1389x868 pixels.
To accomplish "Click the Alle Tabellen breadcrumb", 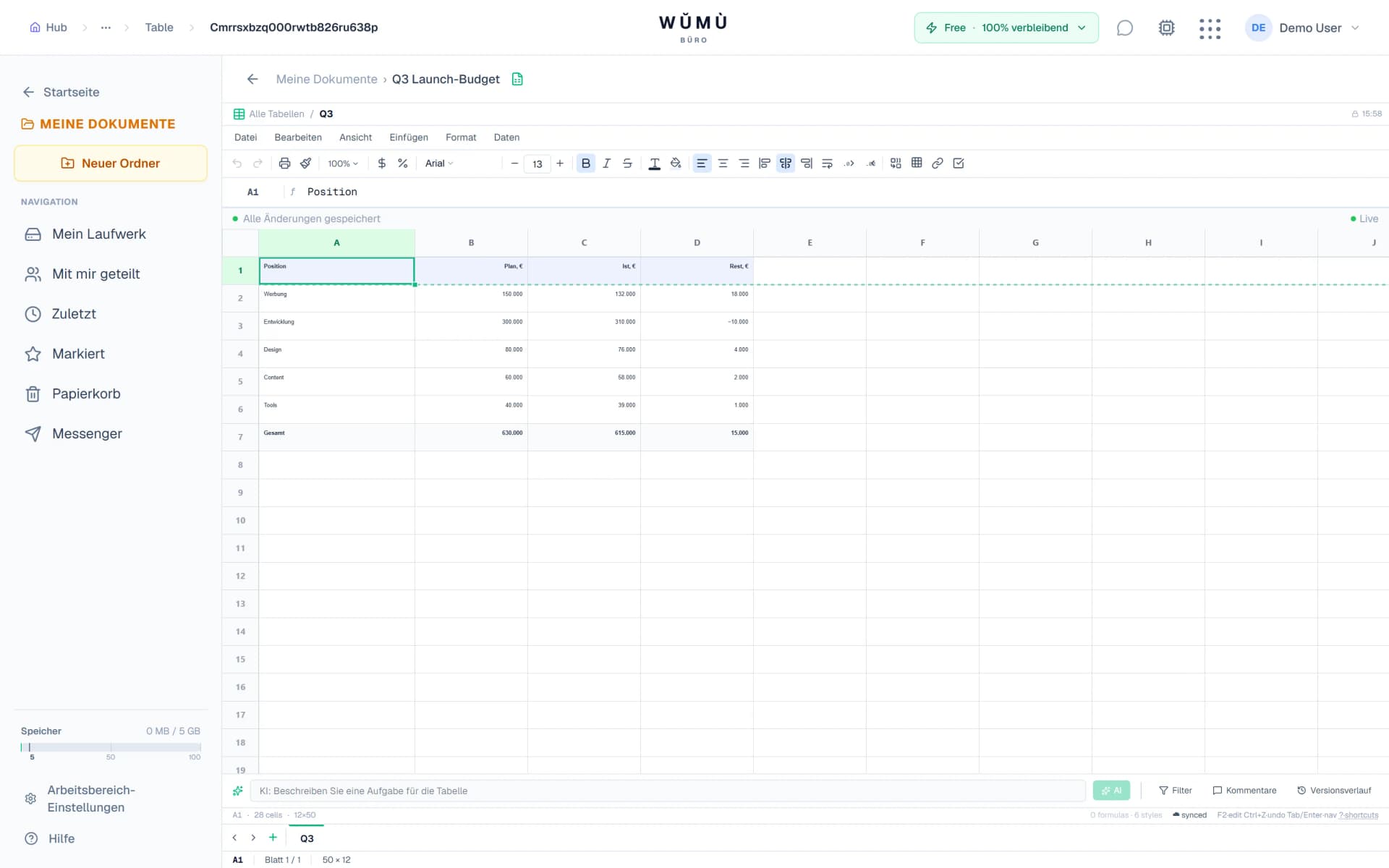I will point(276,114).
